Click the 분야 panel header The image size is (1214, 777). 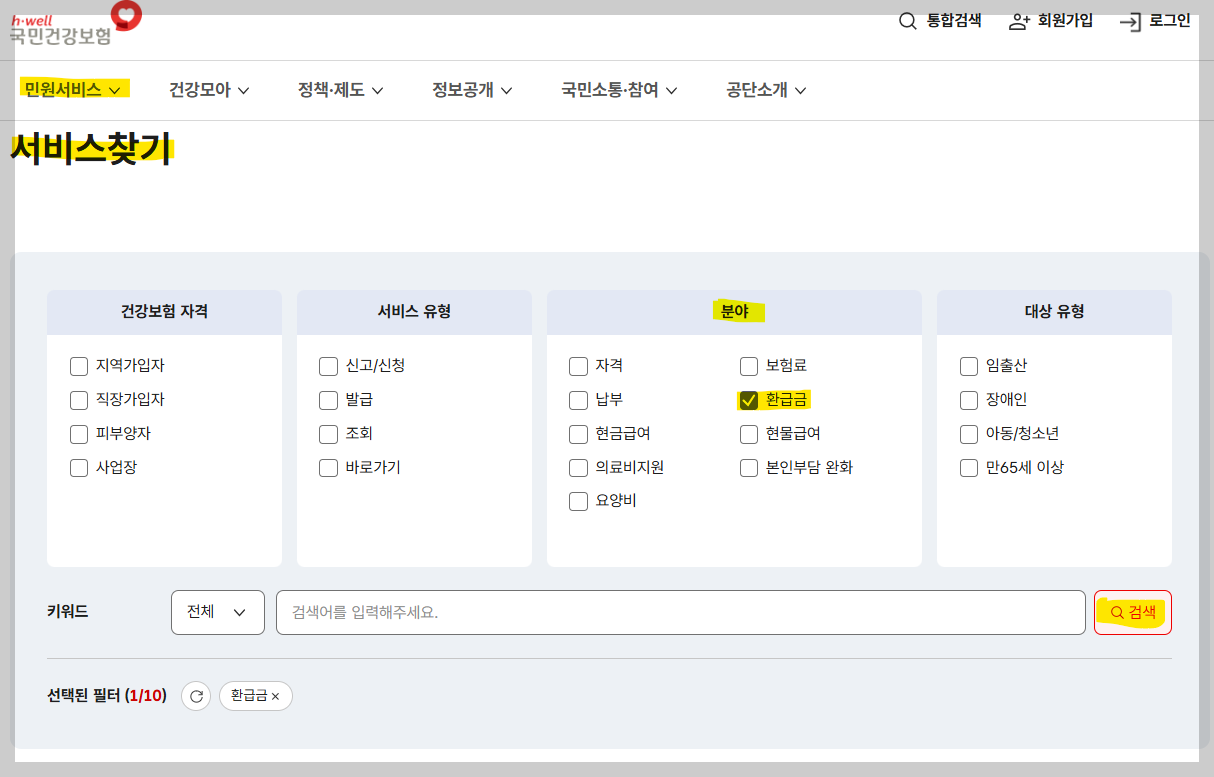(734, 312)
